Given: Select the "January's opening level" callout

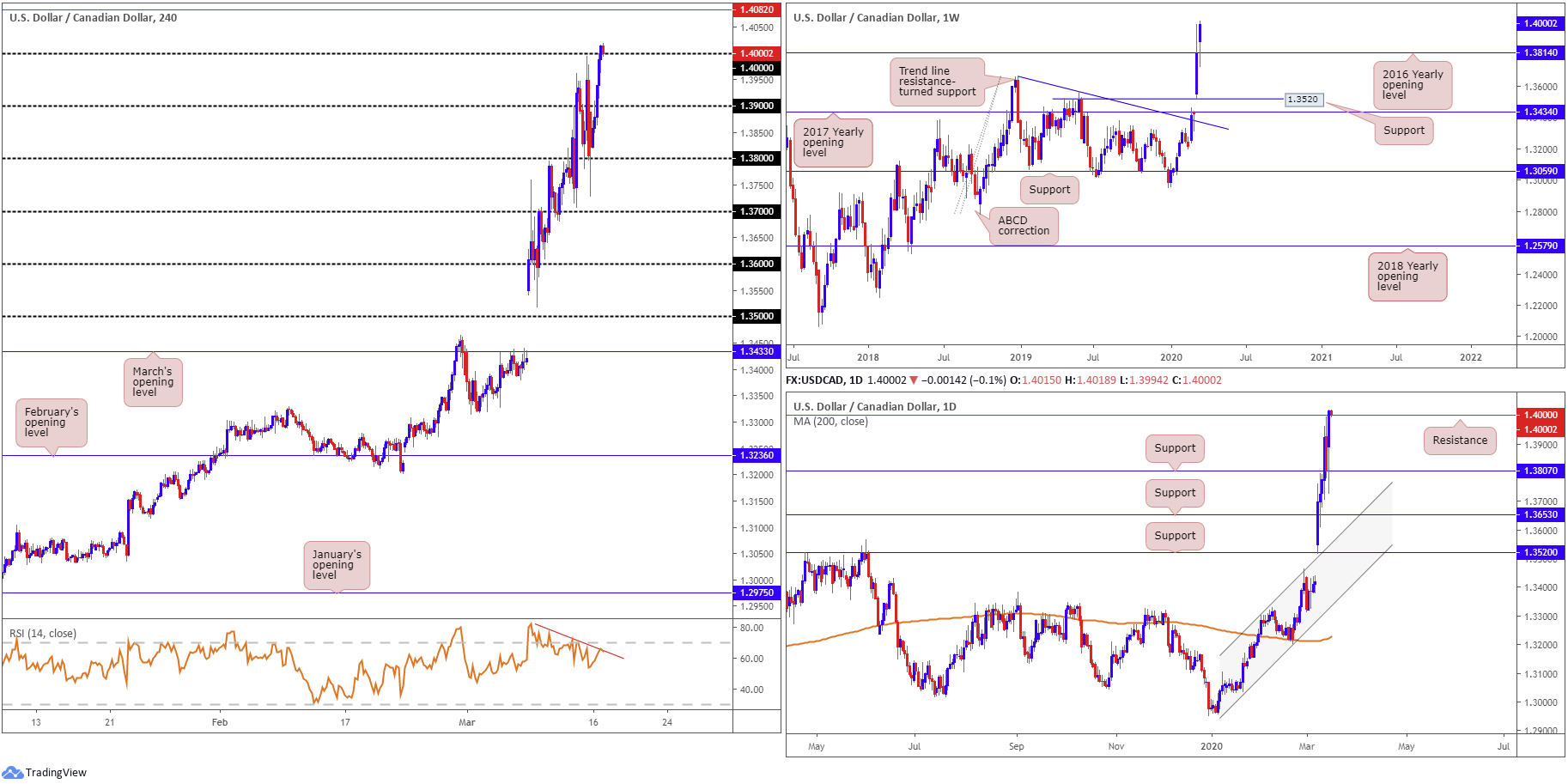Looking at the screenshot, I should [x=337, y=565].
